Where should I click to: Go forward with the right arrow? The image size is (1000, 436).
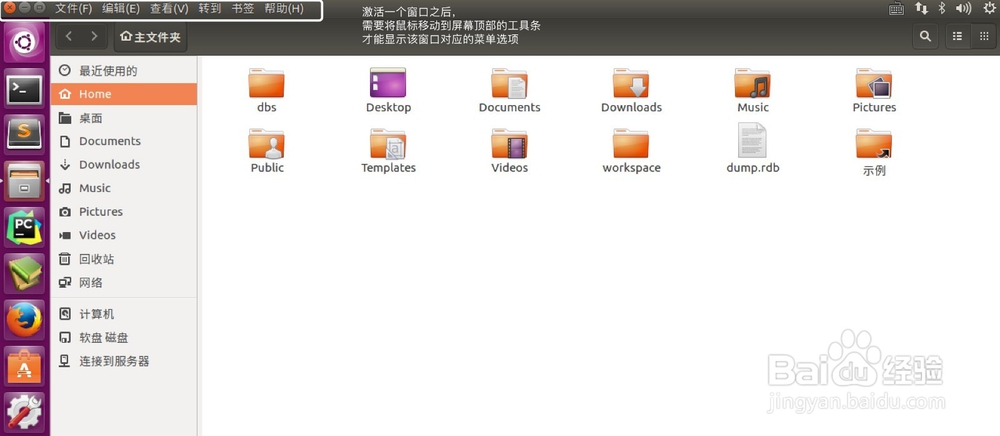click(x=94, y=37)
